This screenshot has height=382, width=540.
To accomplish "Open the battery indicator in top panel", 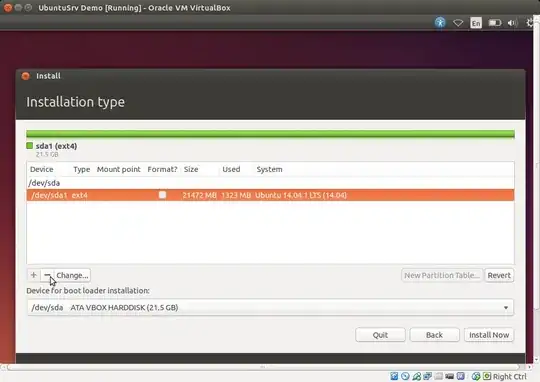I will [x=495, y=23].
